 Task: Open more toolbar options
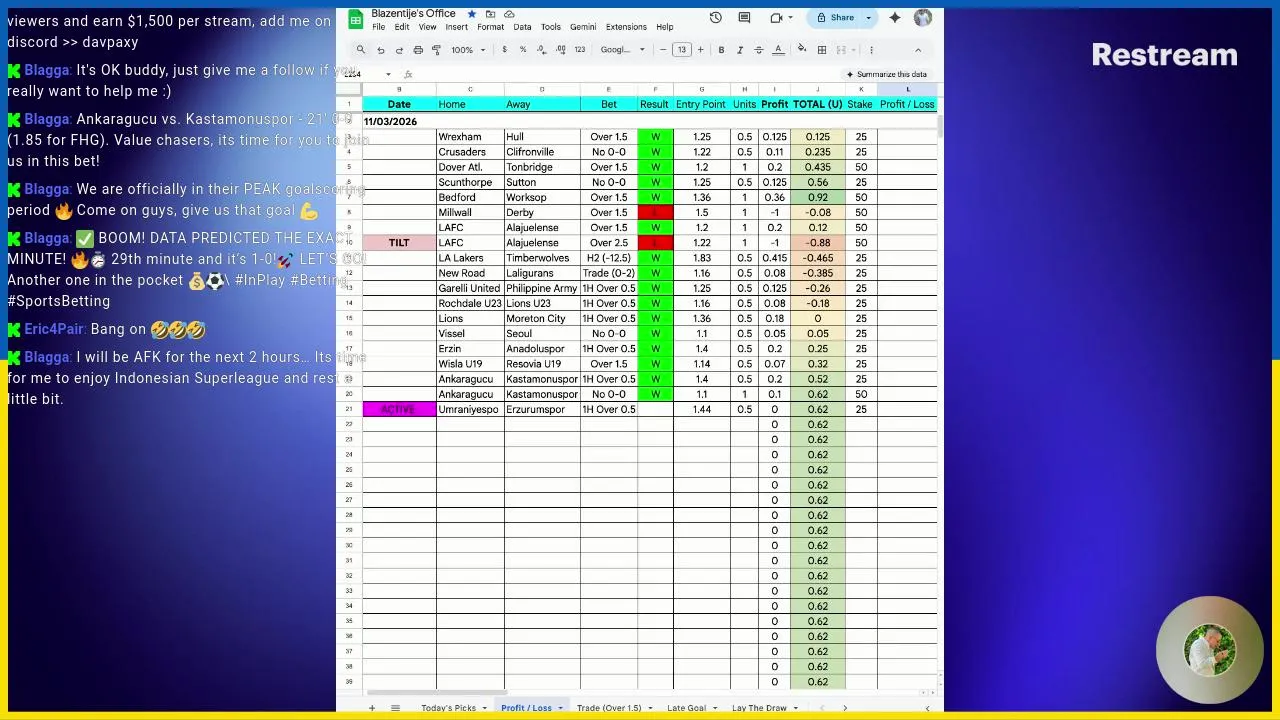871,50
